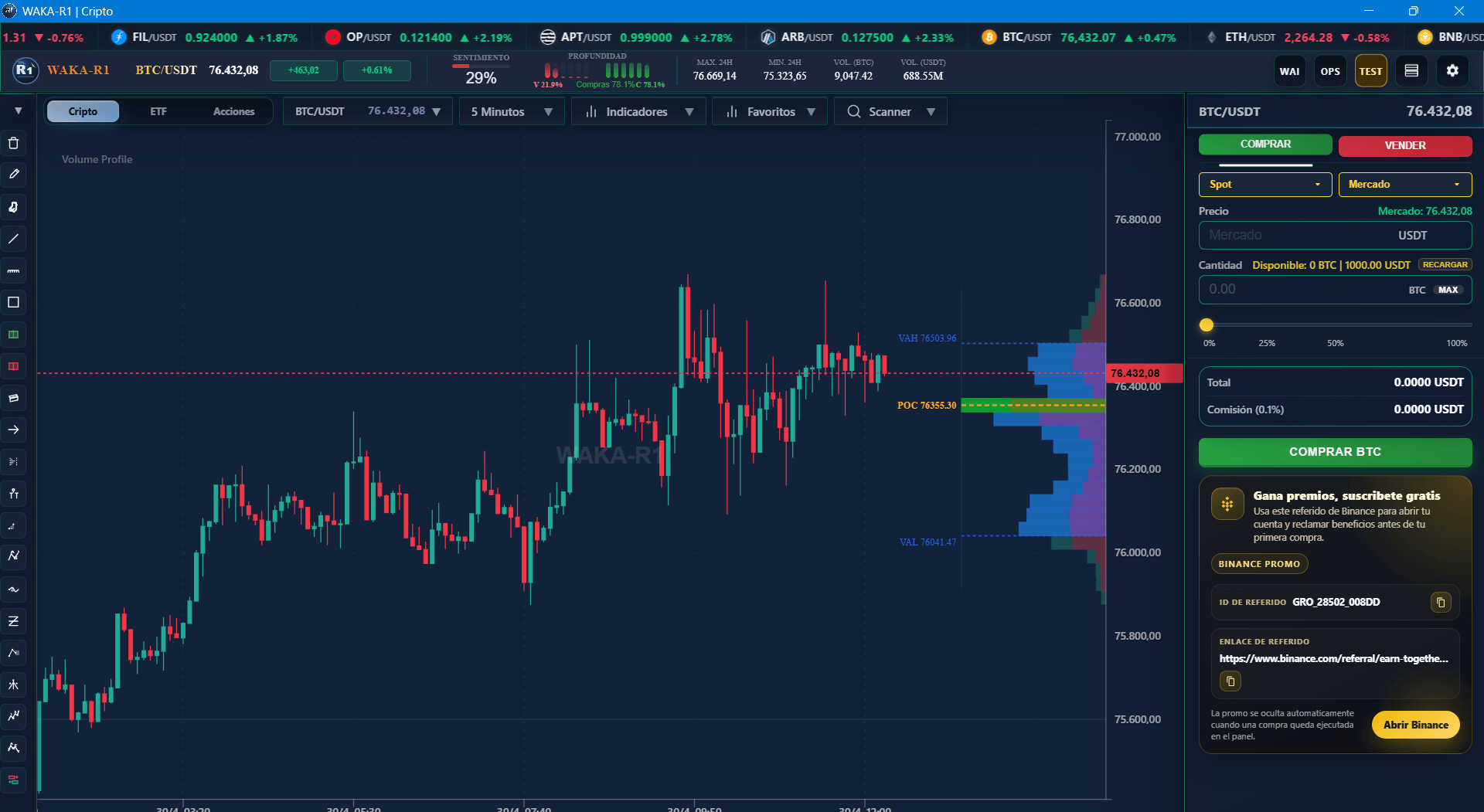Open the Scanner dropdown
This screenshot has width=1484, height=812.
click(x=890, y=111)
